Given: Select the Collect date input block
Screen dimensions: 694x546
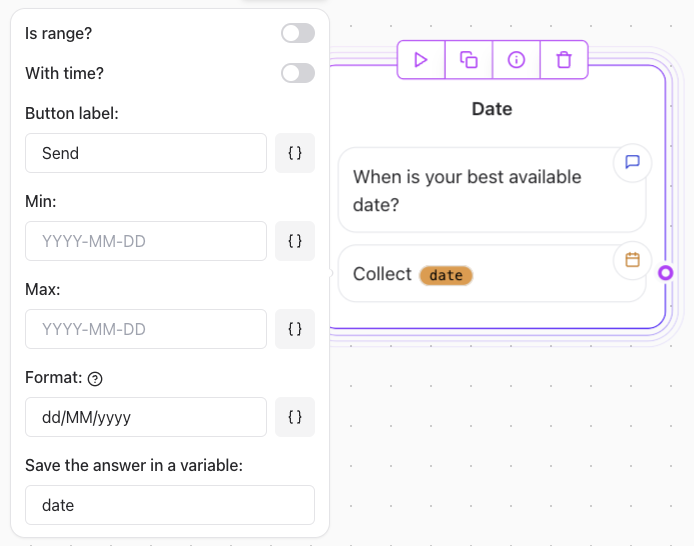Looking at the screenshot, I should 492,274.
